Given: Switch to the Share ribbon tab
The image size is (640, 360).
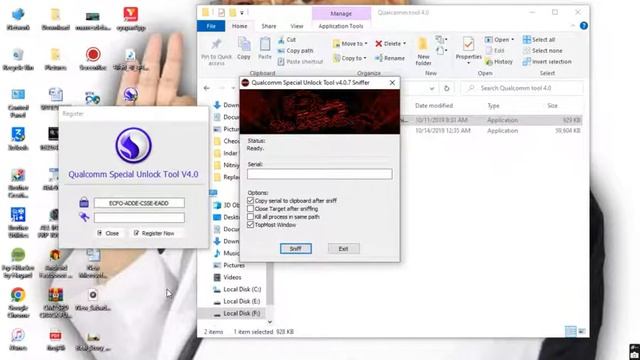Looking at the screenshot, I should click(269, 26).
